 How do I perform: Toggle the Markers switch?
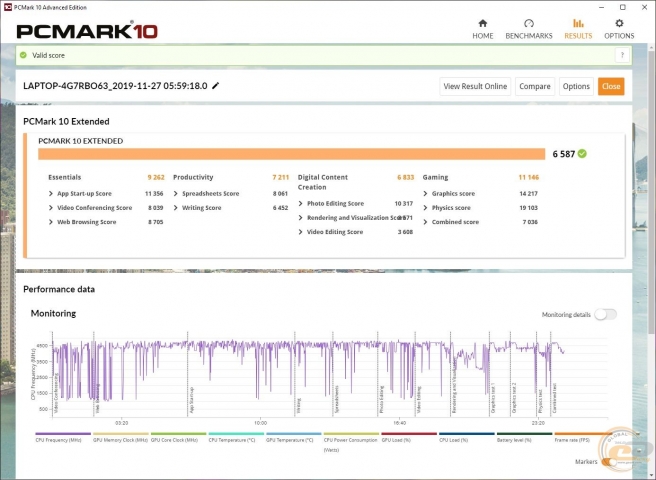(609, 462)
